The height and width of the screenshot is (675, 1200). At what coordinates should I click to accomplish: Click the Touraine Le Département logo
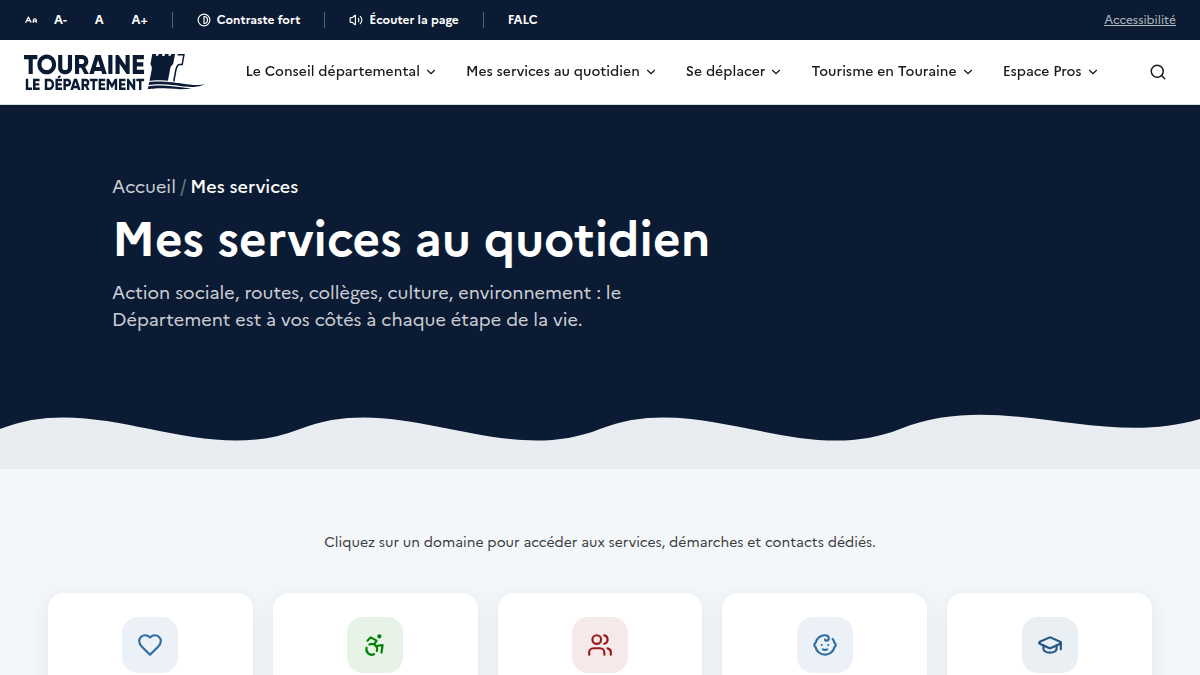coord(113,72)
